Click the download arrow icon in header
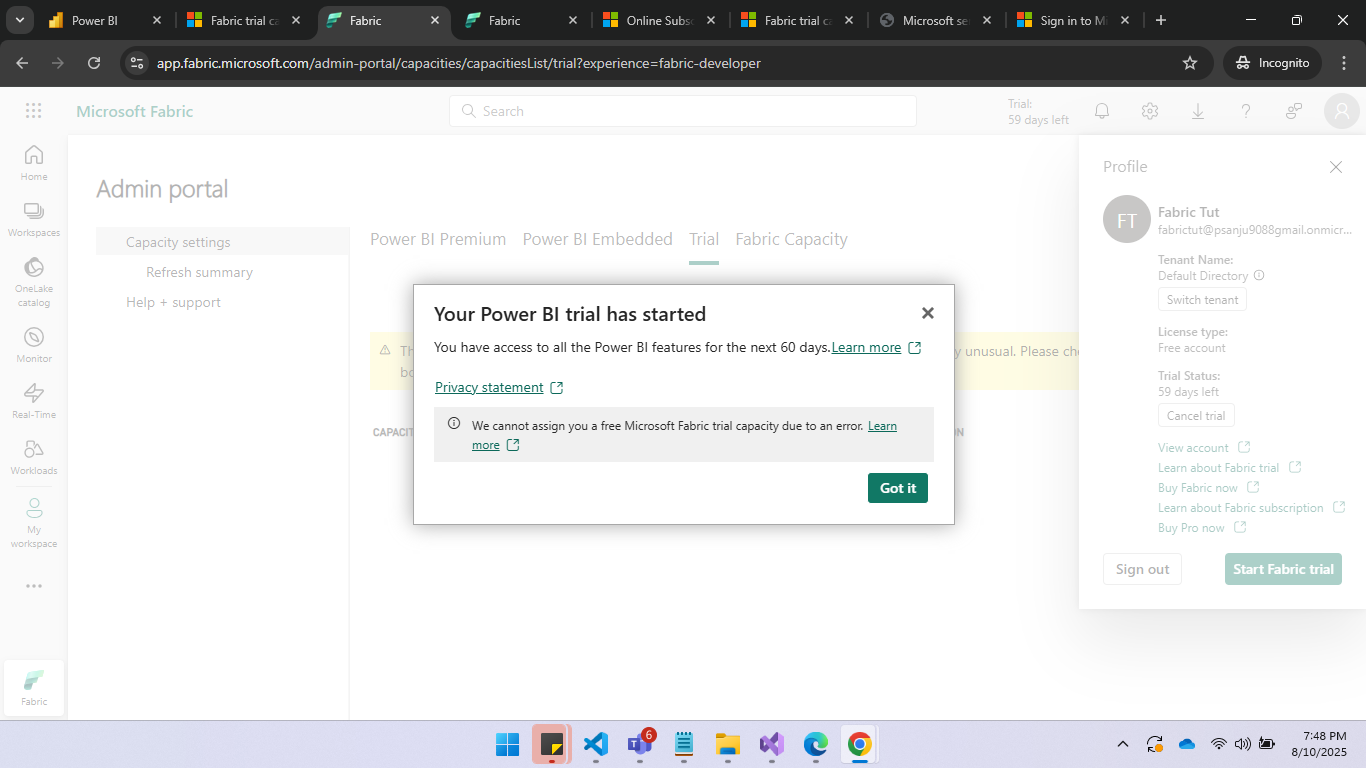1366x768 pixels. (x=1198, y=111)
